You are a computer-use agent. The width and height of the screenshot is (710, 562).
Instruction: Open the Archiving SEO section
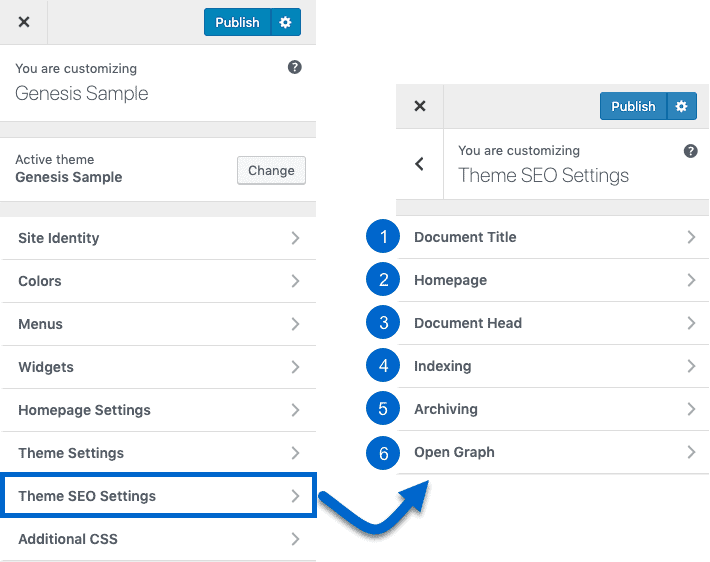[553, 409]
